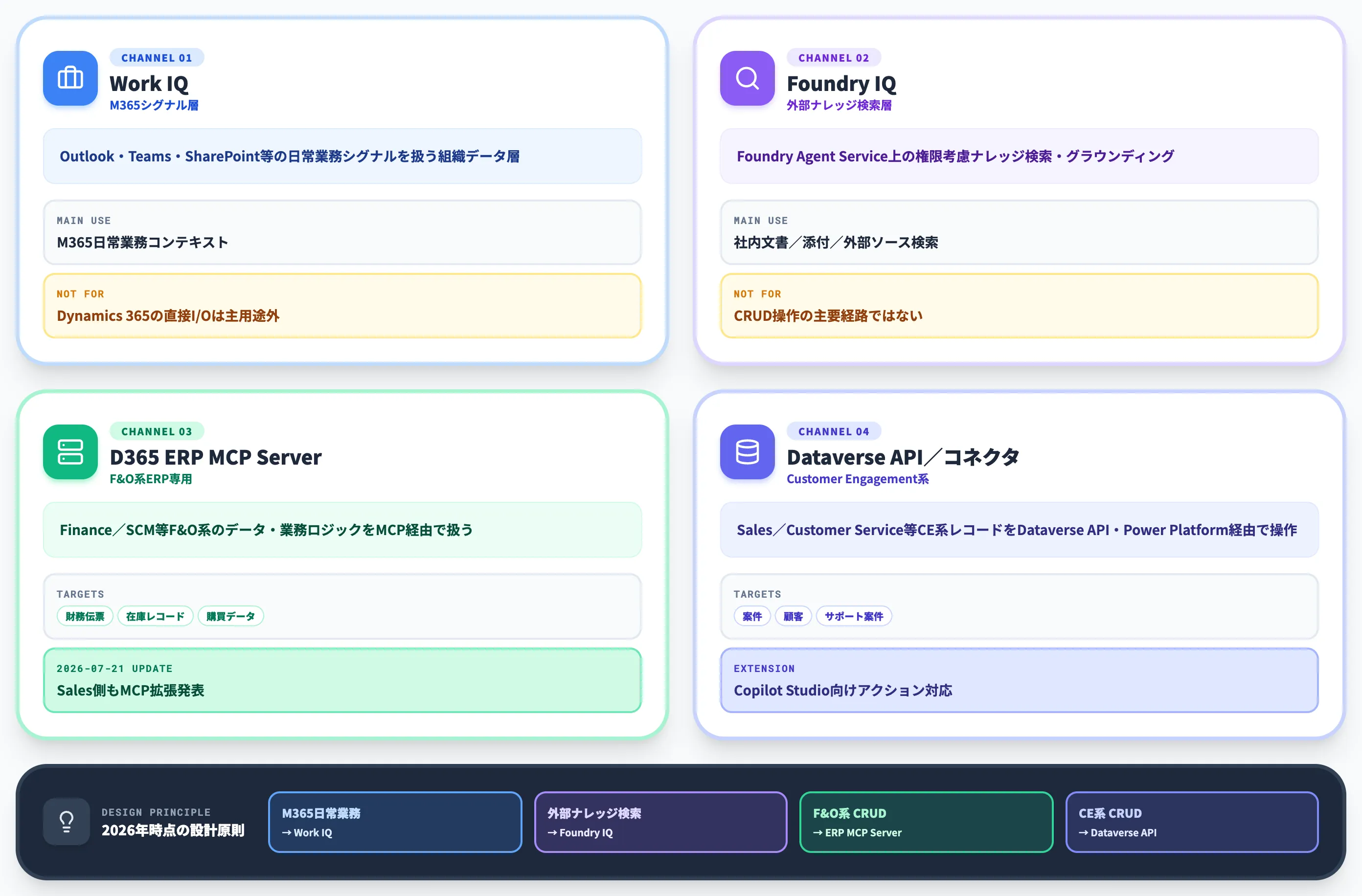
Task: Open the 外部ナレッジ検索 → Foundry IQ card
Action: click(660, 822)
